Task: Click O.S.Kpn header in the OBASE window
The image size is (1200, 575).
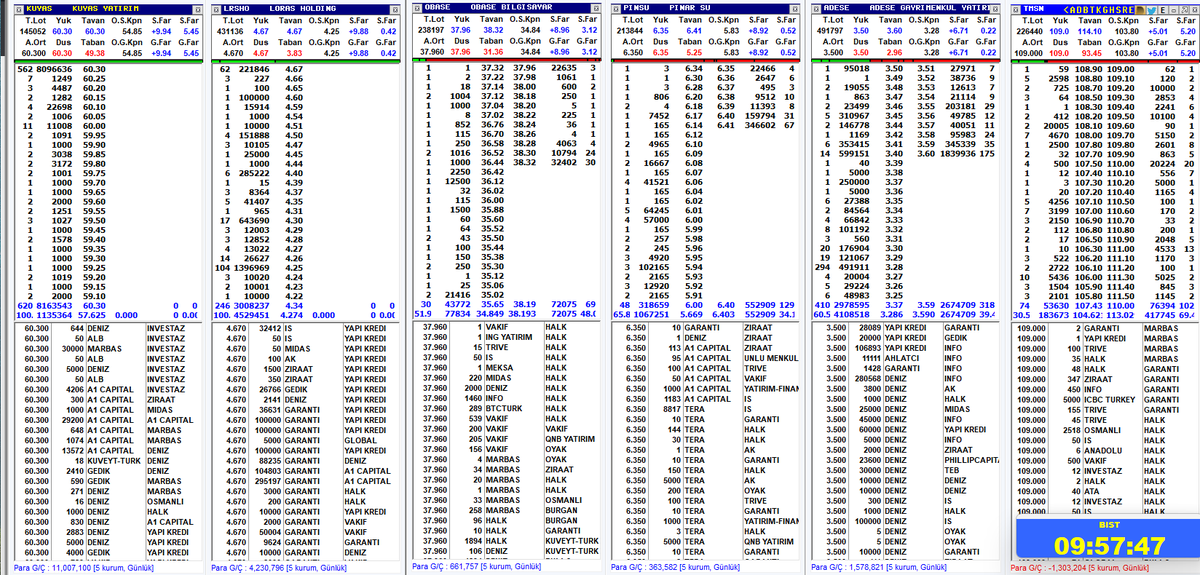Action: pos(524,19)
